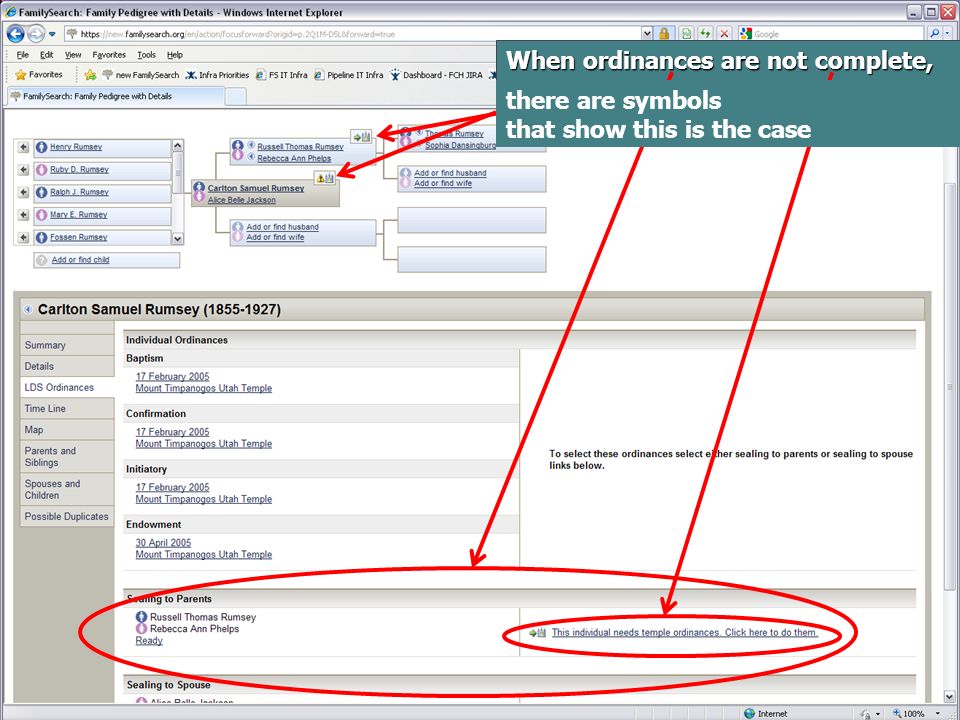Screen dimensions: 960x720
Task: Open Mary E. Rumsey link
Action: tap(78, 215)
